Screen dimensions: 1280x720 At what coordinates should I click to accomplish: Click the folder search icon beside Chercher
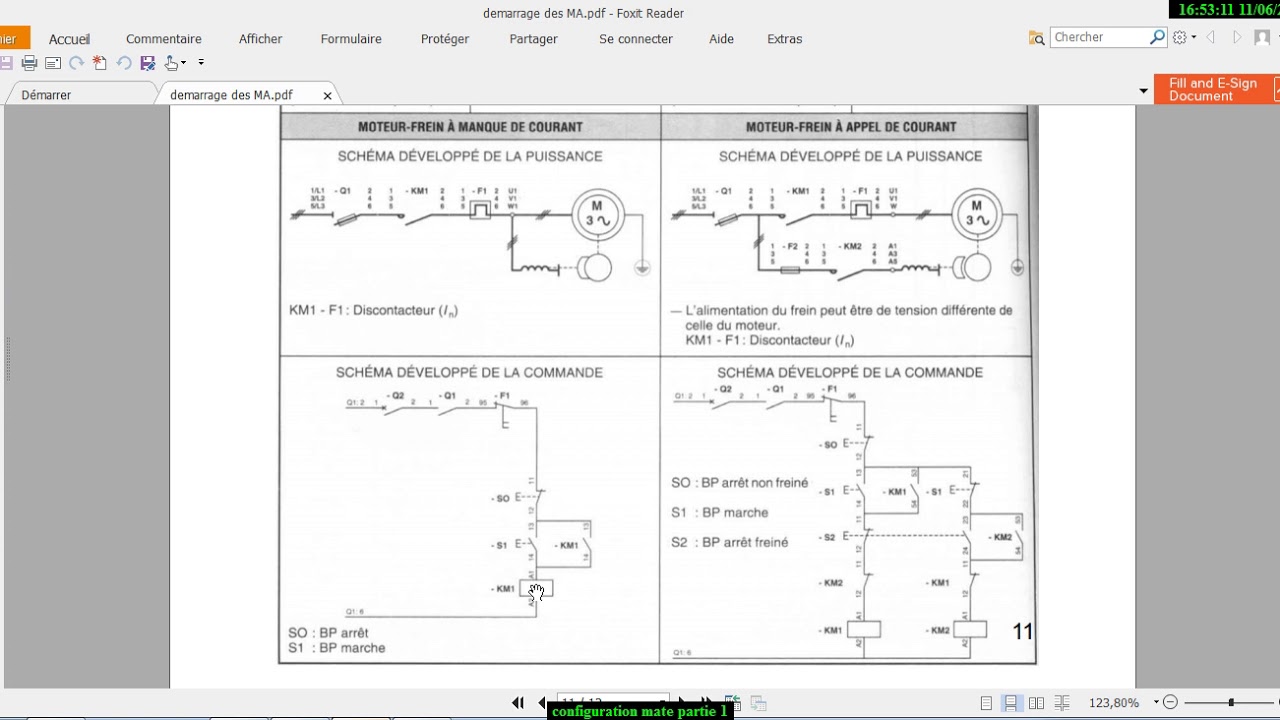point(1037,38)
